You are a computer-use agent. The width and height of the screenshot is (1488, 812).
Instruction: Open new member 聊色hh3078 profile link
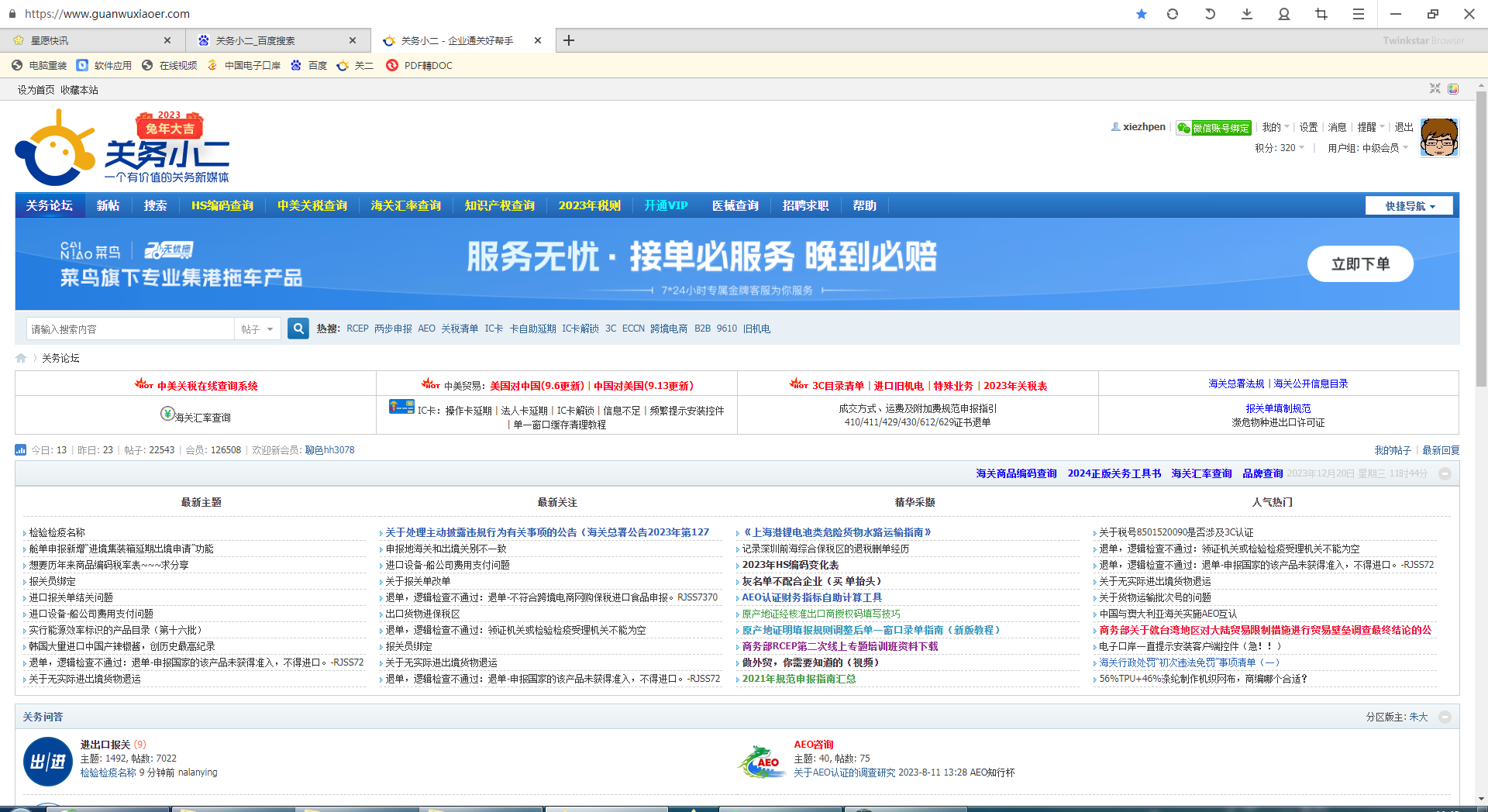coord(329,450)
